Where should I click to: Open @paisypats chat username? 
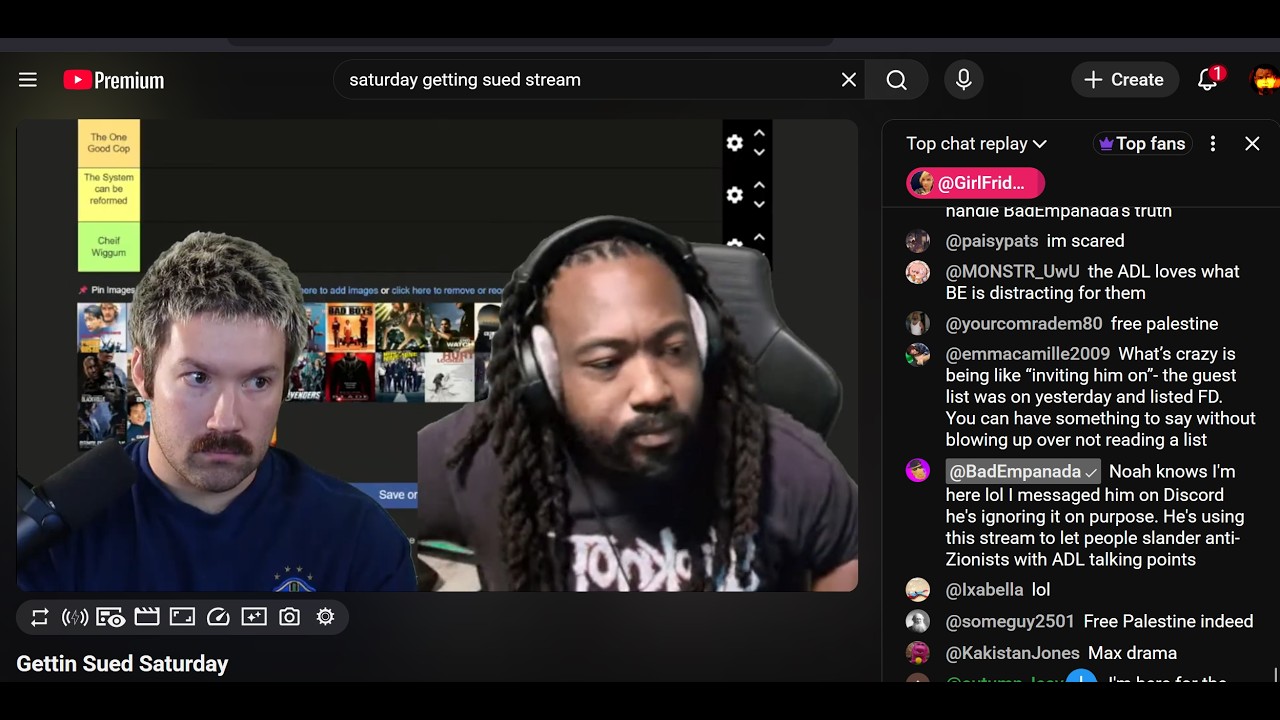pyautogui.click(x=992, y=241)
